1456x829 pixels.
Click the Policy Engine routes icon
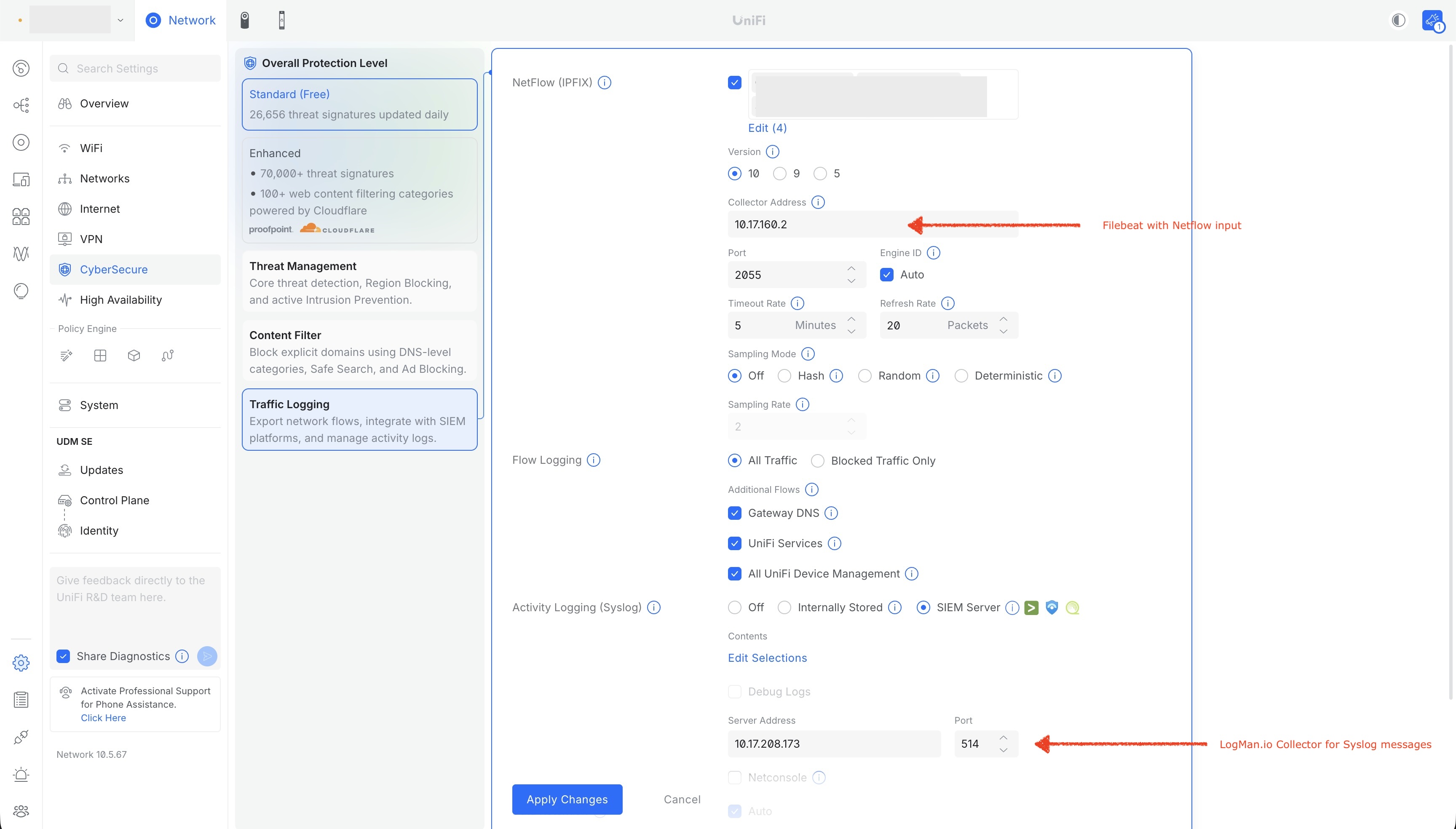click(x=167, y=356)
